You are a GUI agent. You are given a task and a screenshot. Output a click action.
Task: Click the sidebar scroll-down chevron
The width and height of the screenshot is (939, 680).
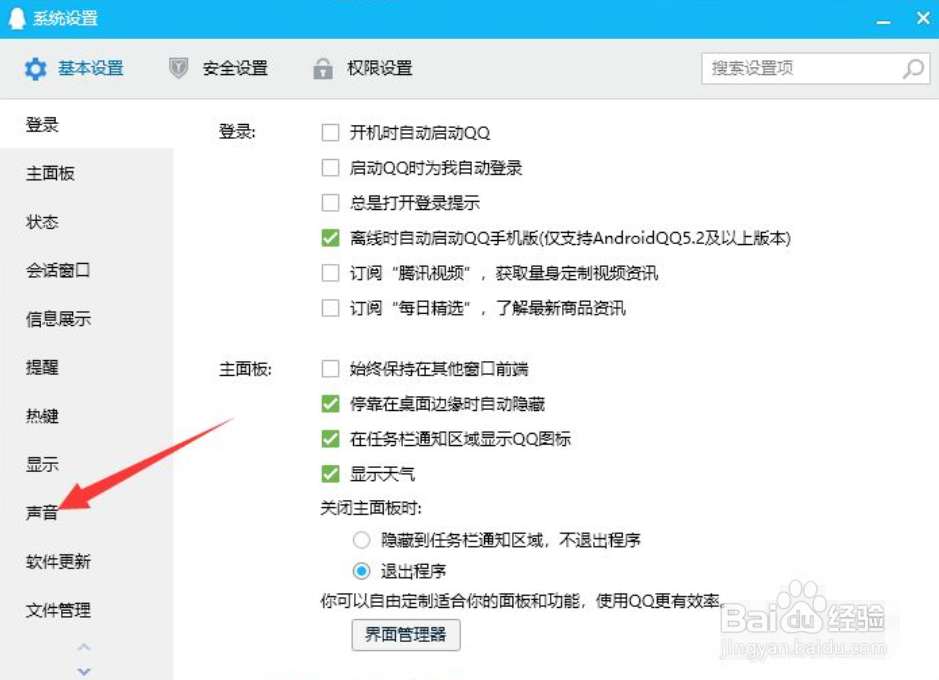pos(84,671)
